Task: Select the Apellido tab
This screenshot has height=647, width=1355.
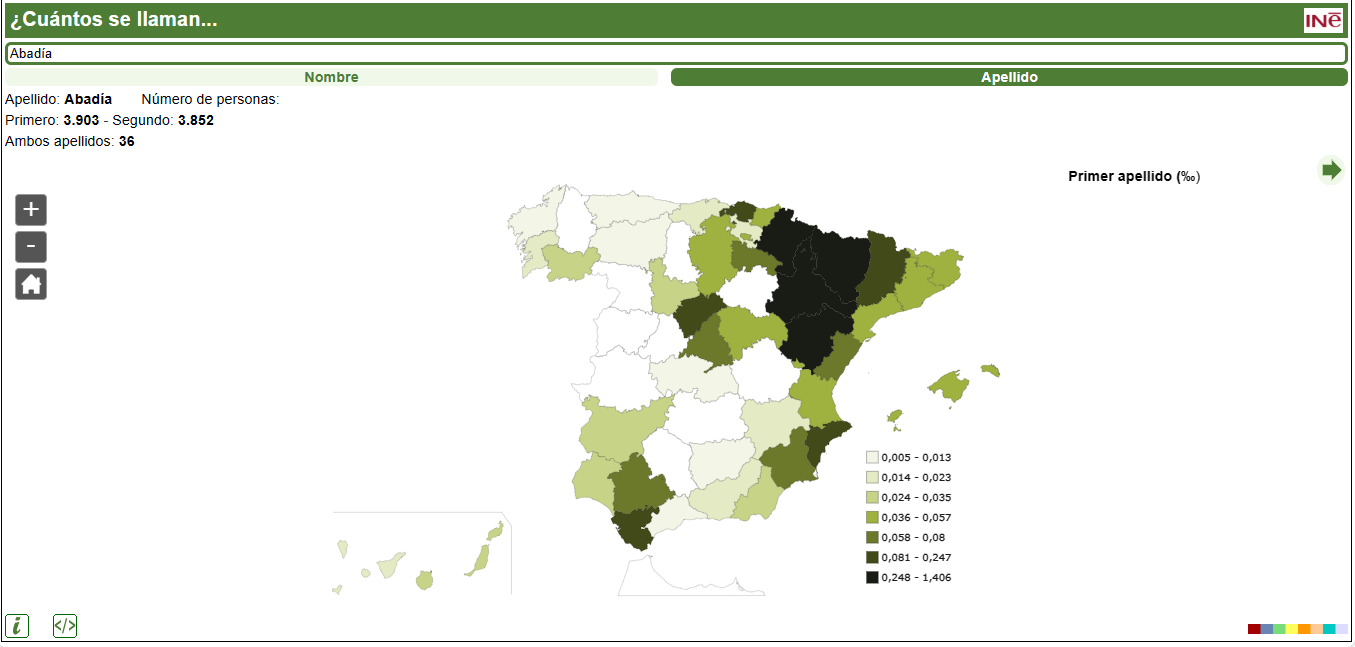Action: click(1009, 77)
